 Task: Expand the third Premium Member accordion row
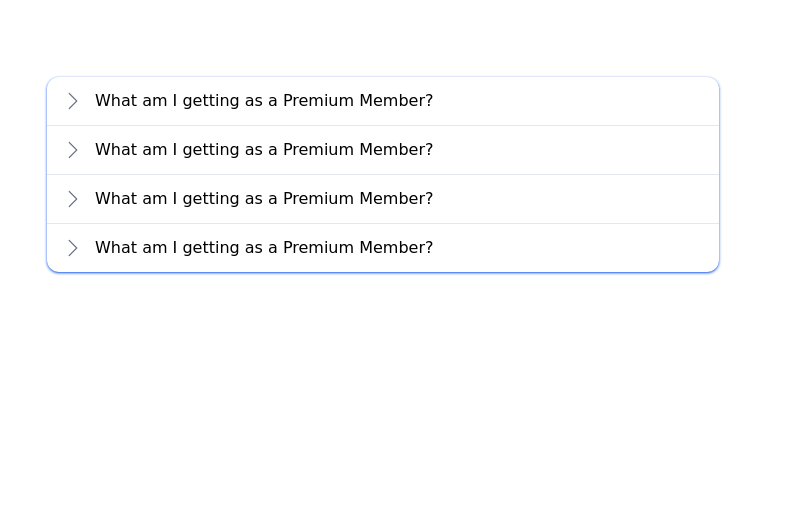tap(382, 199)
